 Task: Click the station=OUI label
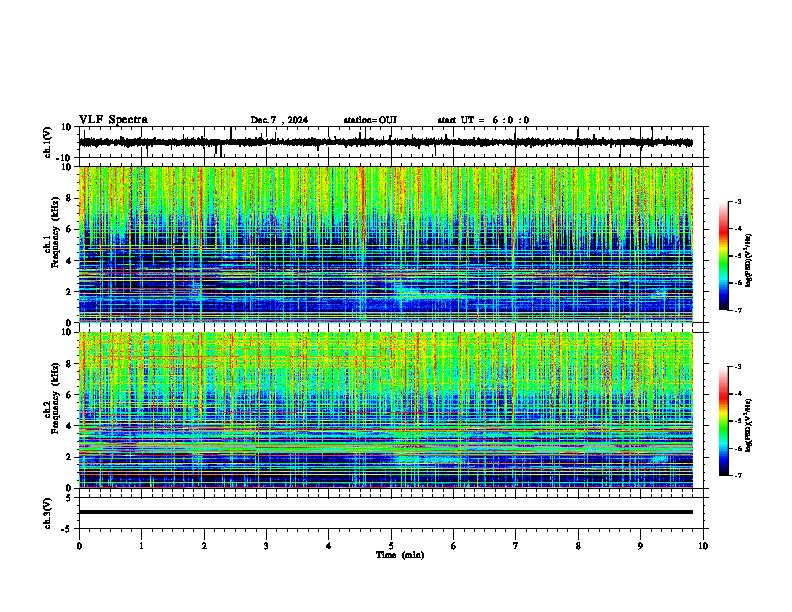point(370,120)
